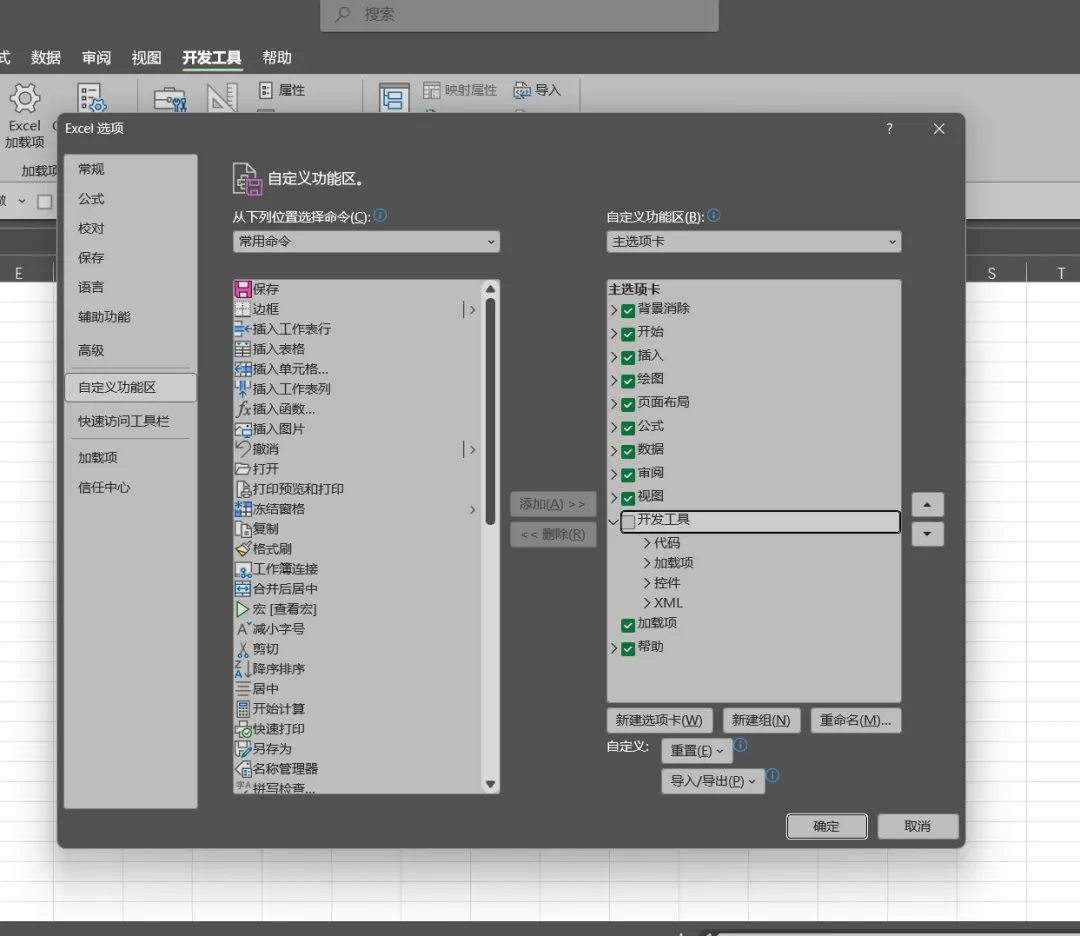Viewport: 1080px width, 936px height.
Task: Select the 降序排序 sort icon
Action: pyautogui.click(x=243, y=669)
